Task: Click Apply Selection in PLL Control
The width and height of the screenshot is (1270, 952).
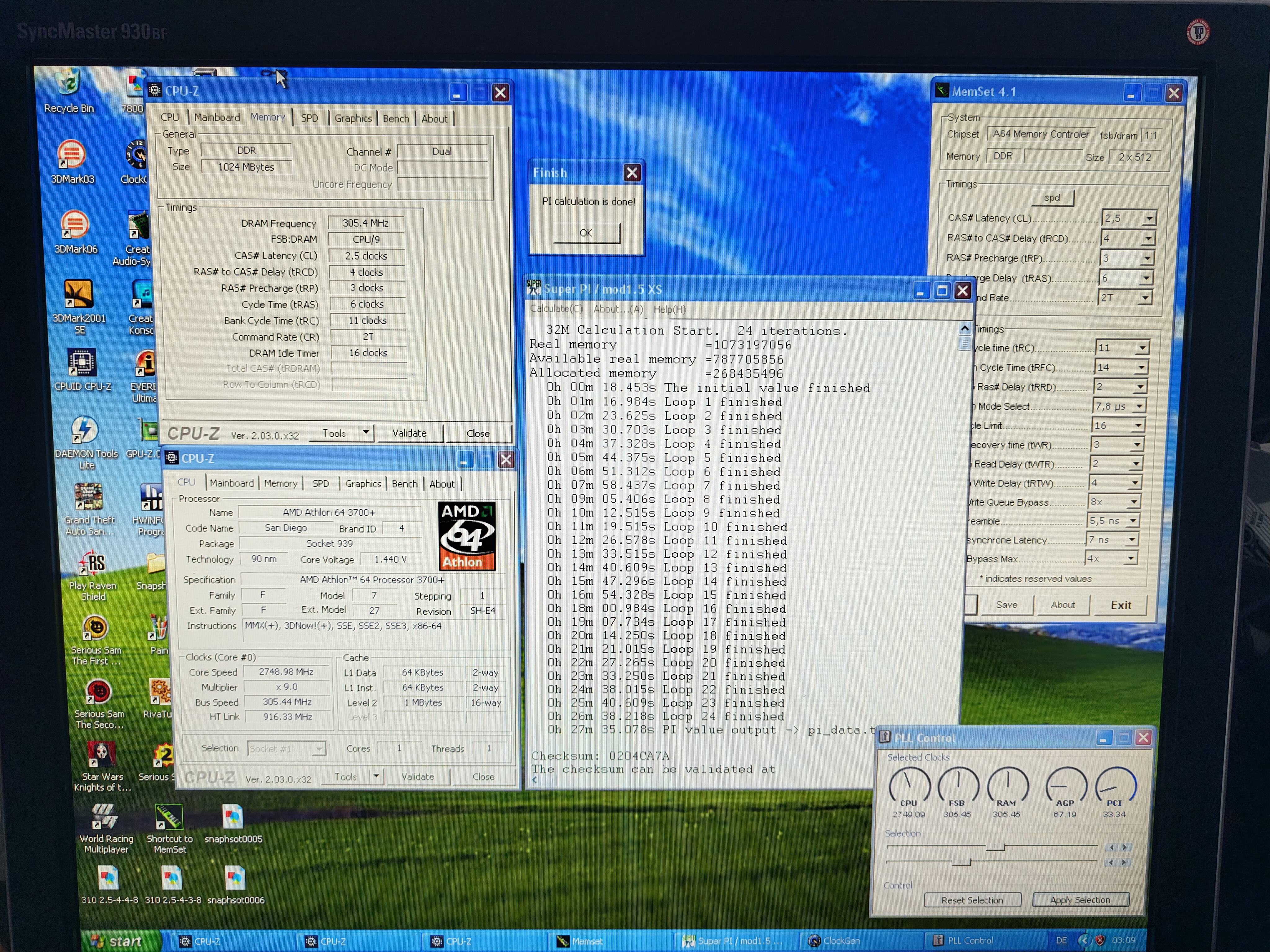Action: (1080, 900)
